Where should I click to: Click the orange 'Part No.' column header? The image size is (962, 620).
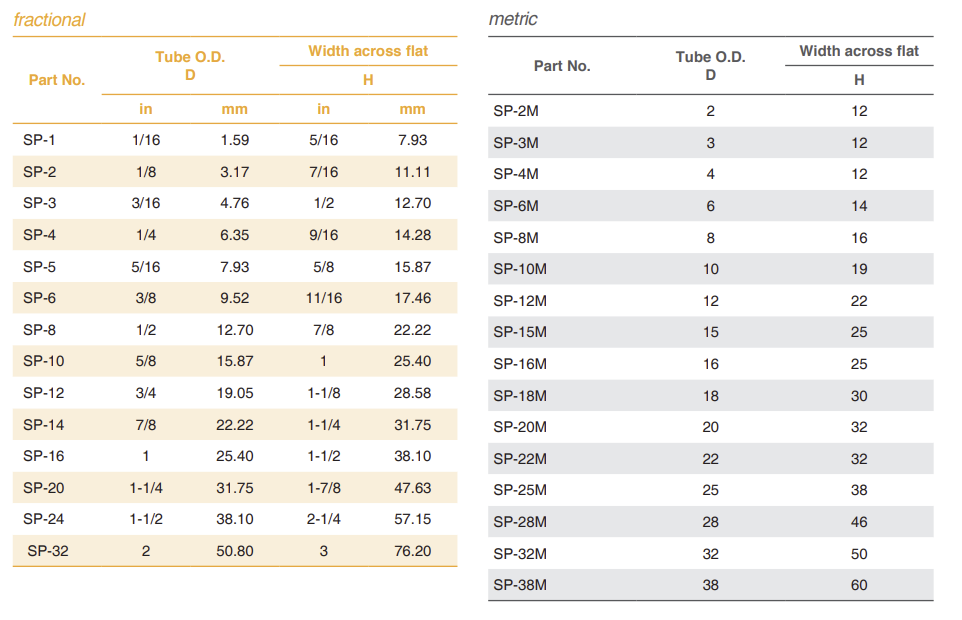(57, 80)
